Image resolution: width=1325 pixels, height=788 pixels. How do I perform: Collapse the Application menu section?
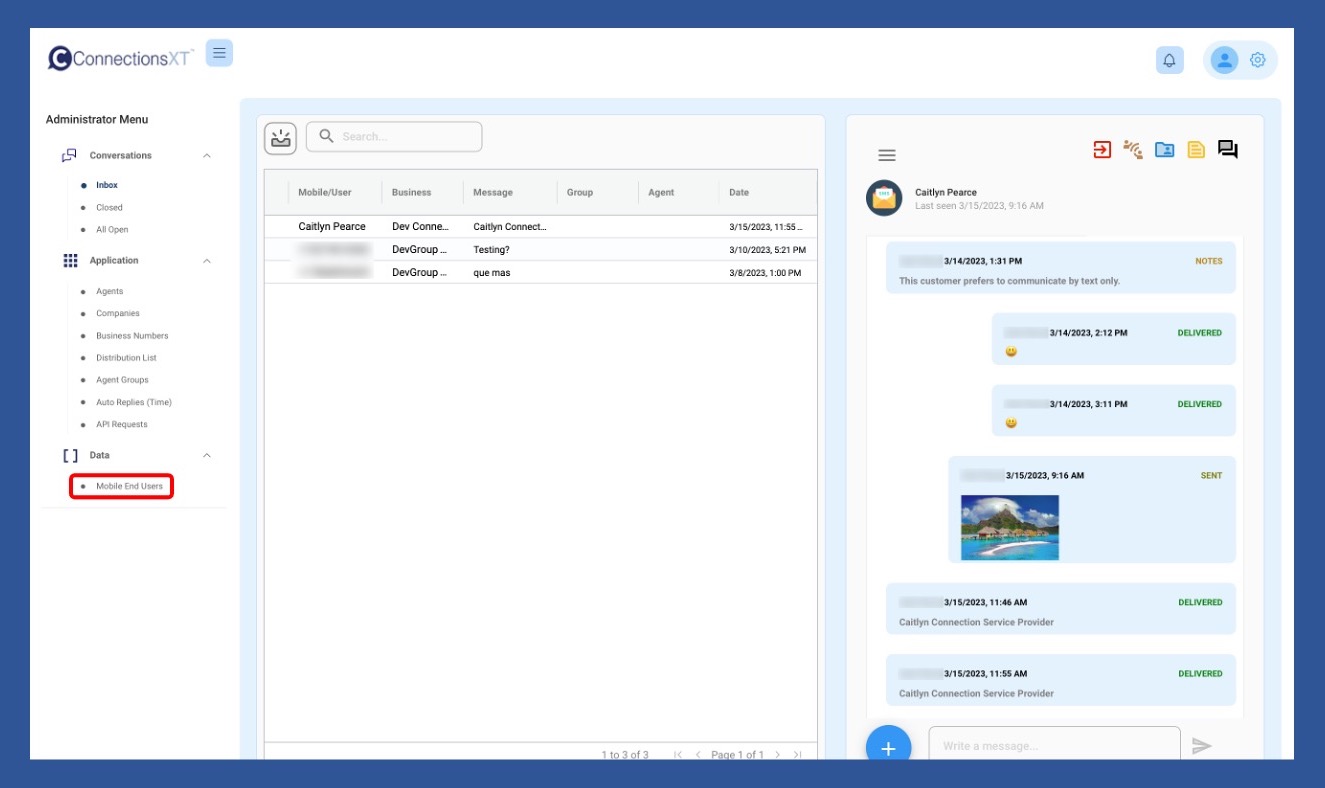207,261
